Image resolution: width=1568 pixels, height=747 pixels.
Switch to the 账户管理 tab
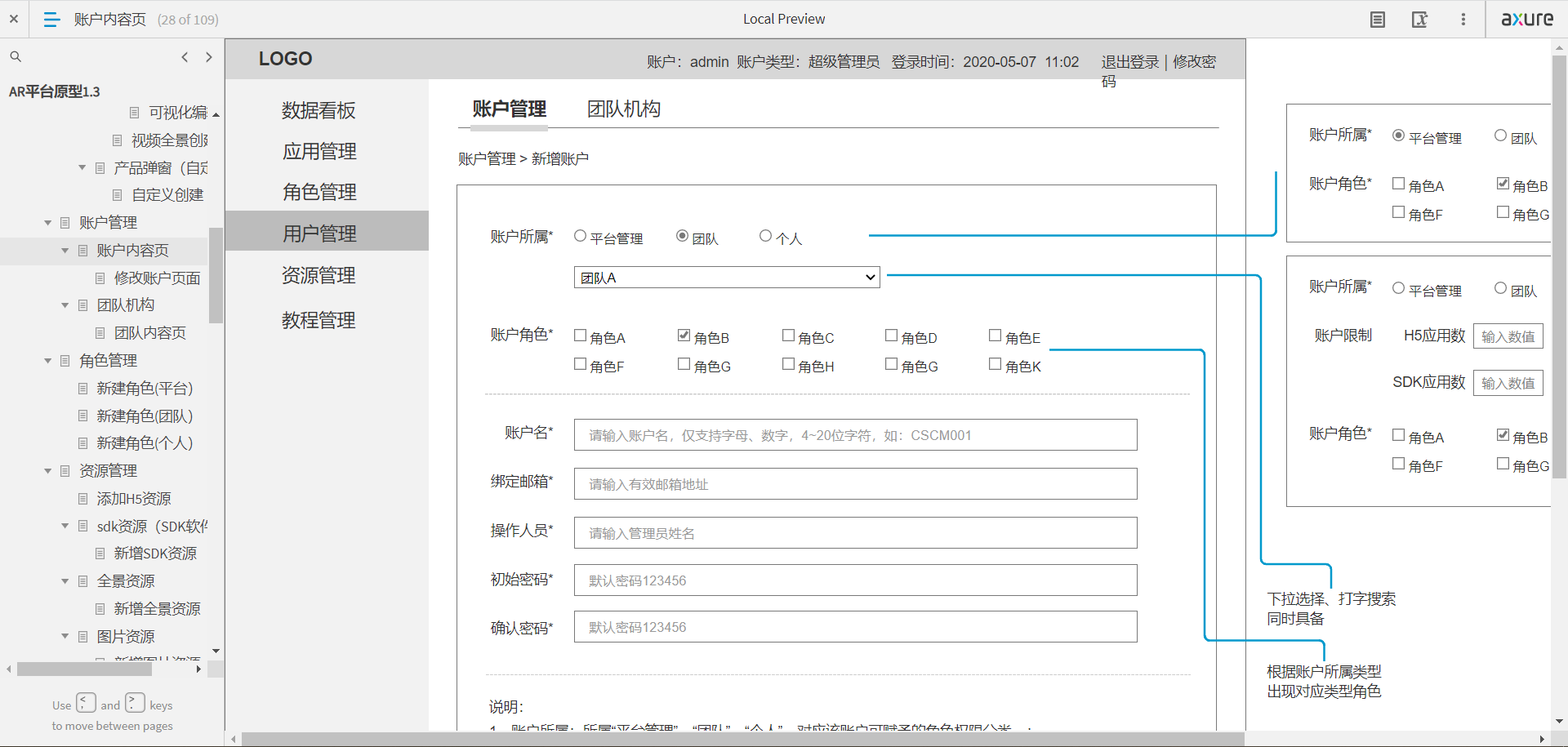point(510,109)
